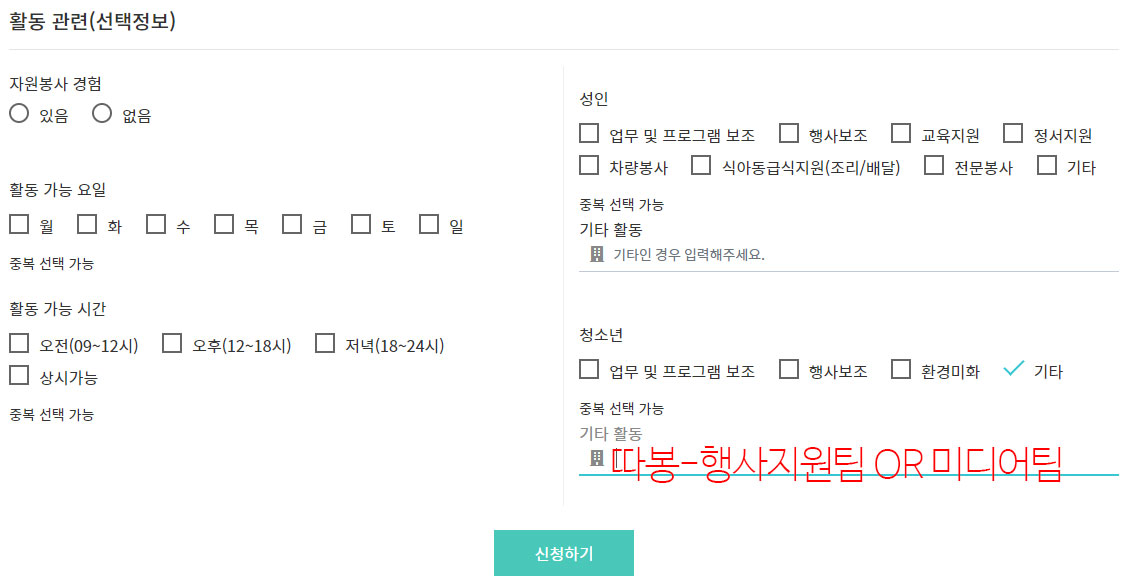Check the 차량봉사 option
The width and height of the screenshot is (1136, 588).
589,165
